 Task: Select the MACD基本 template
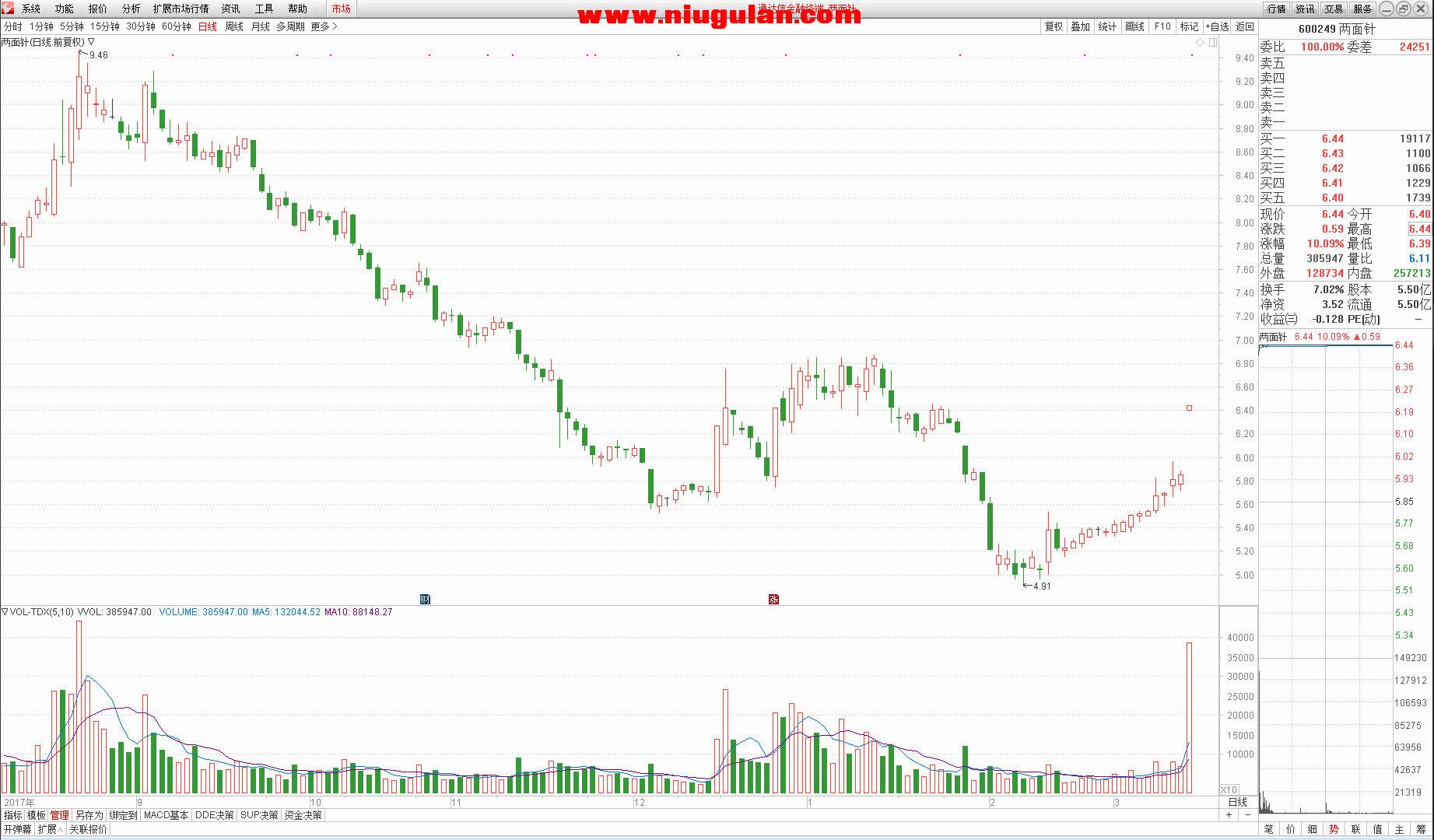[167, 815]
